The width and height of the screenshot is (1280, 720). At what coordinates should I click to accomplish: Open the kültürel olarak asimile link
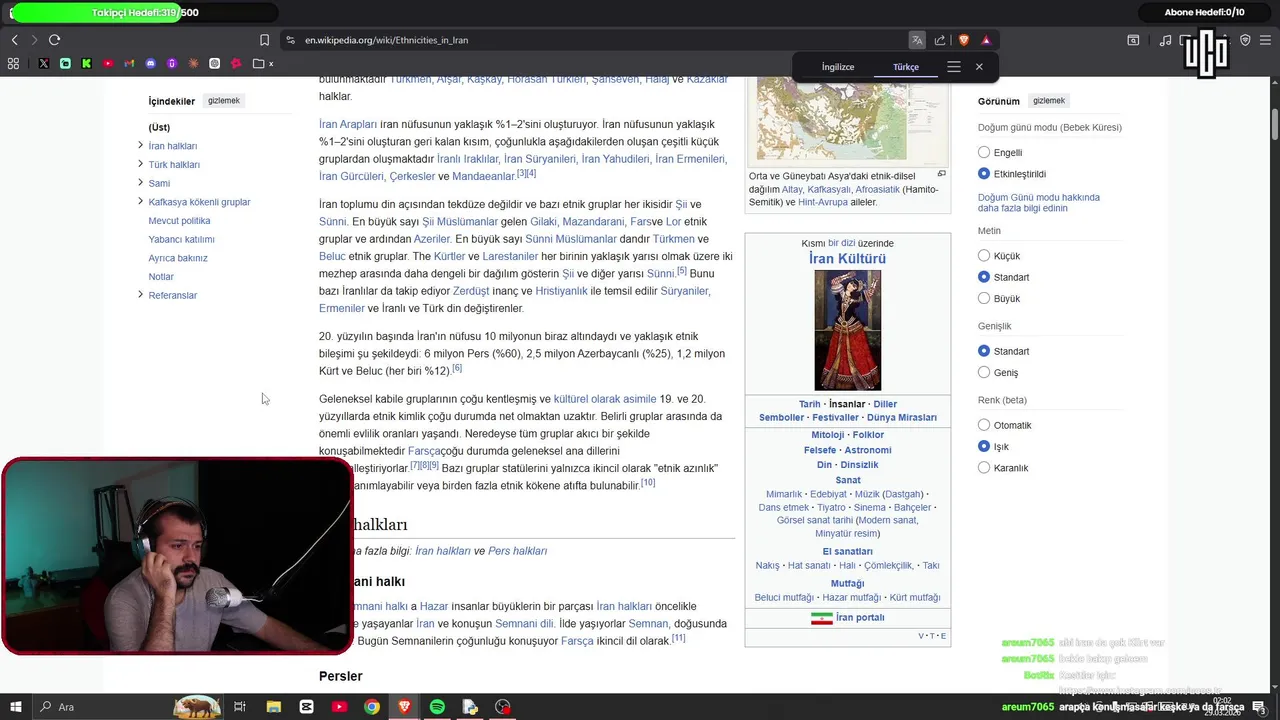coord(605,399)
